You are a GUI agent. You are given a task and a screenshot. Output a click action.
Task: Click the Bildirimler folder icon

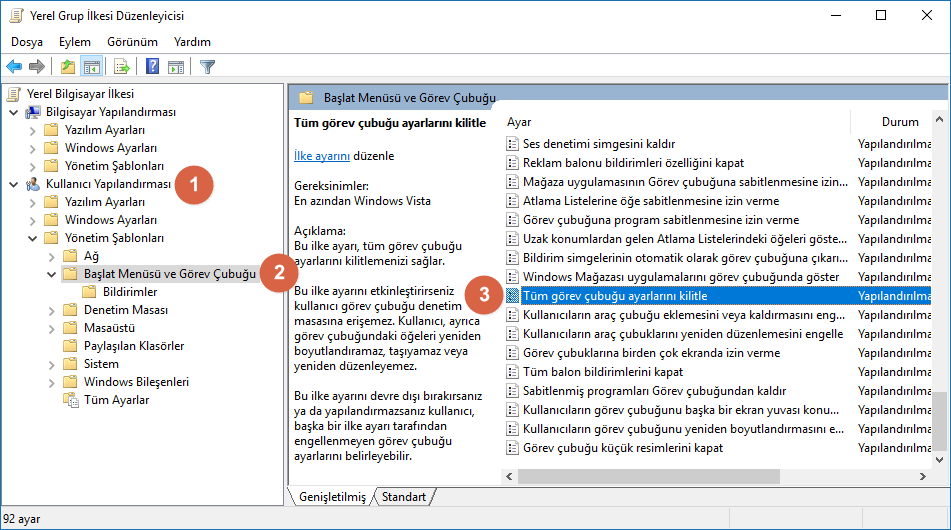pyautogui.click(x=90, y=292)
